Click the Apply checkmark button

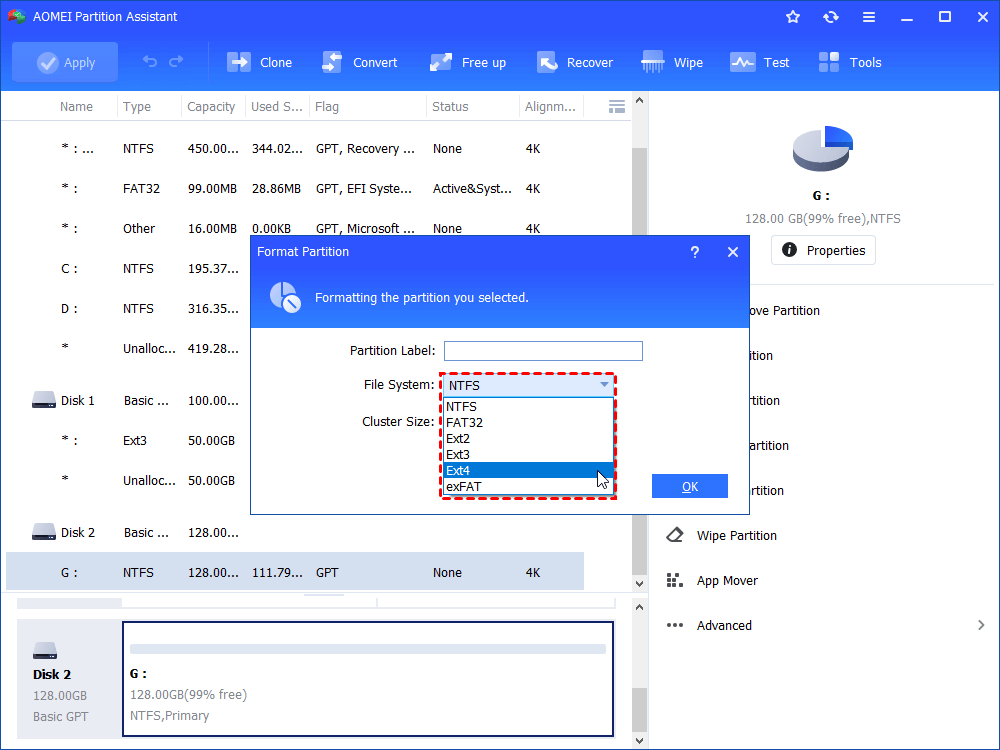point(65,62)
